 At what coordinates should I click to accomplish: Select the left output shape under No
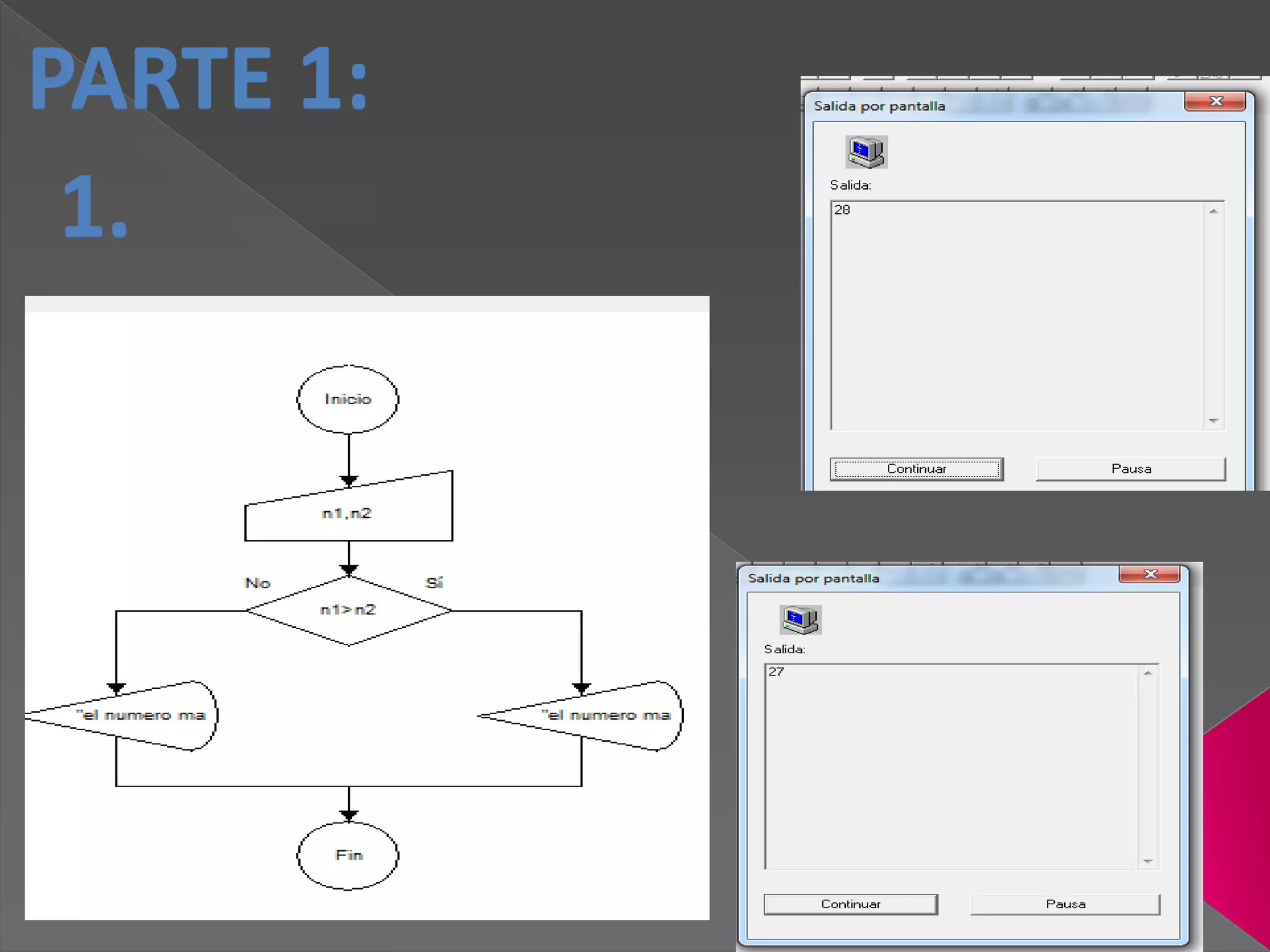click(141, 715)
